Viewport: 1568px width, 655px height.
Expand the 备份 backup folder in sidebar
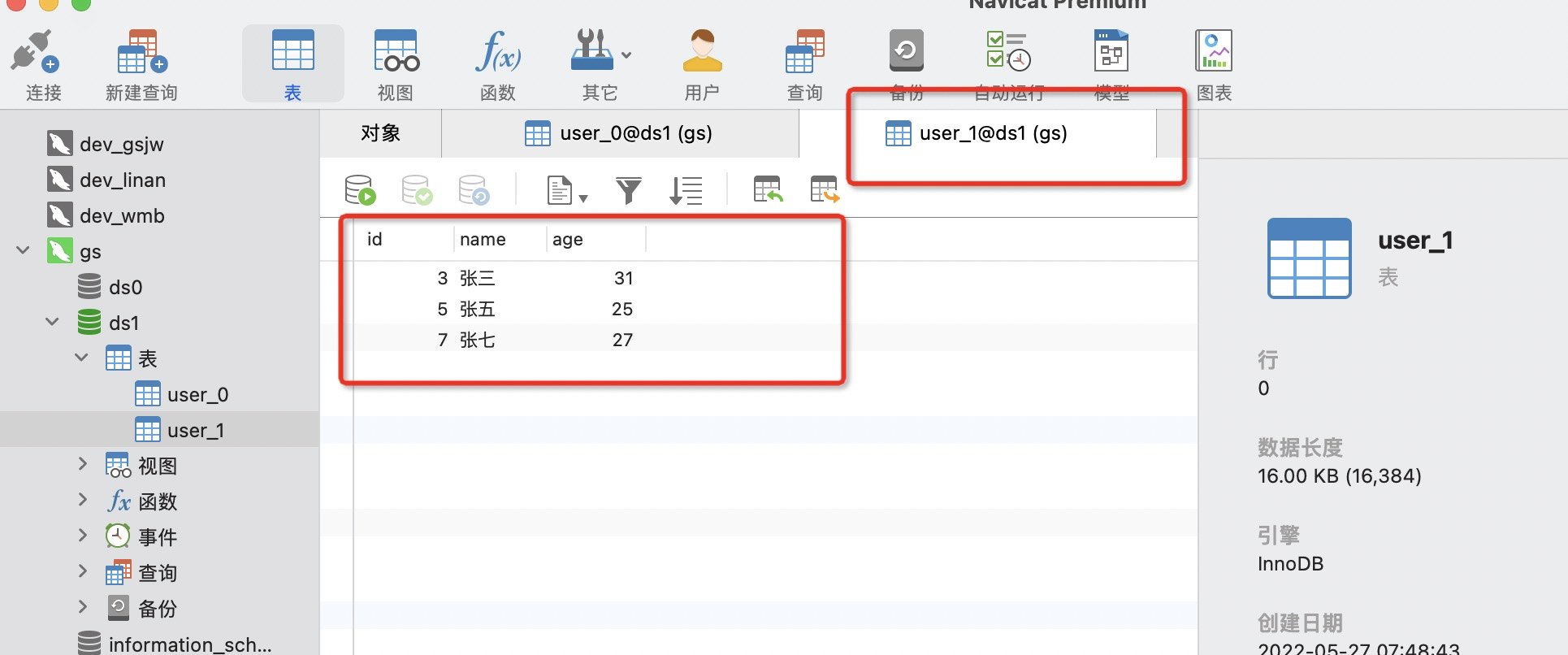pos(82,607)
